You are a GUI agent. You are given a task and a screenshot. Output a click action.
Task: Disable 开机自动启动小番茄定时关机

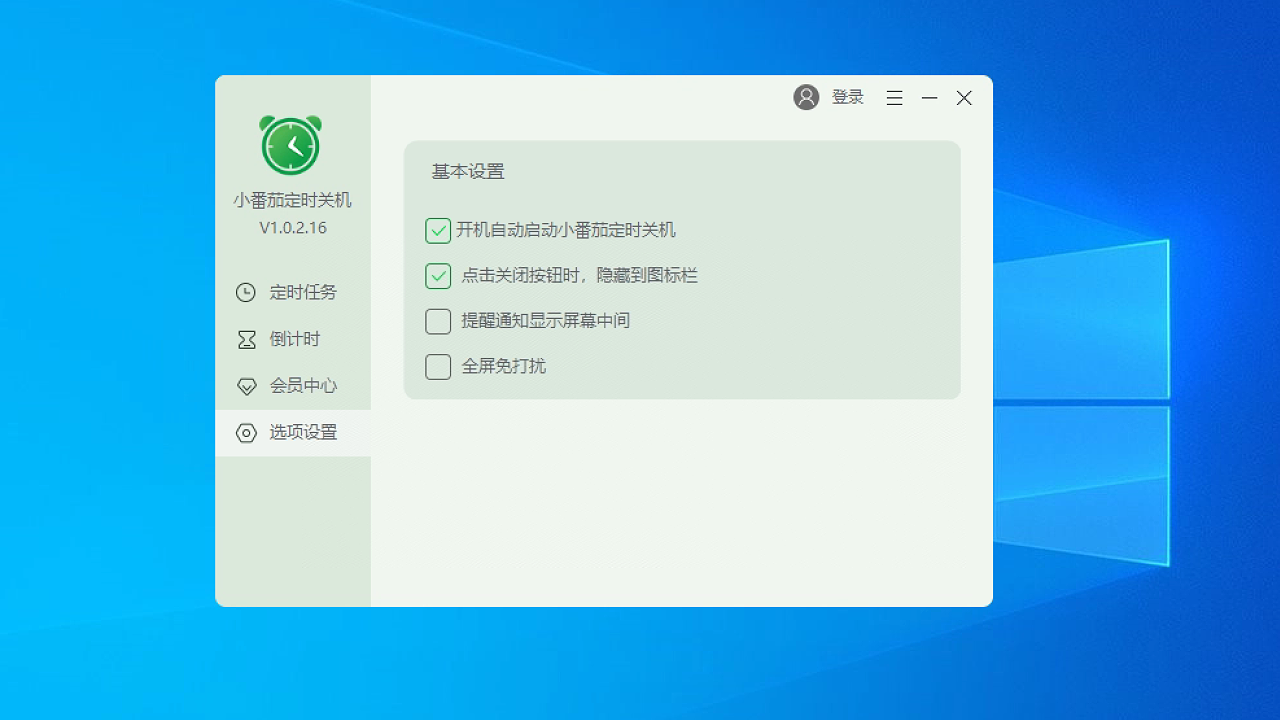(437, 230)
